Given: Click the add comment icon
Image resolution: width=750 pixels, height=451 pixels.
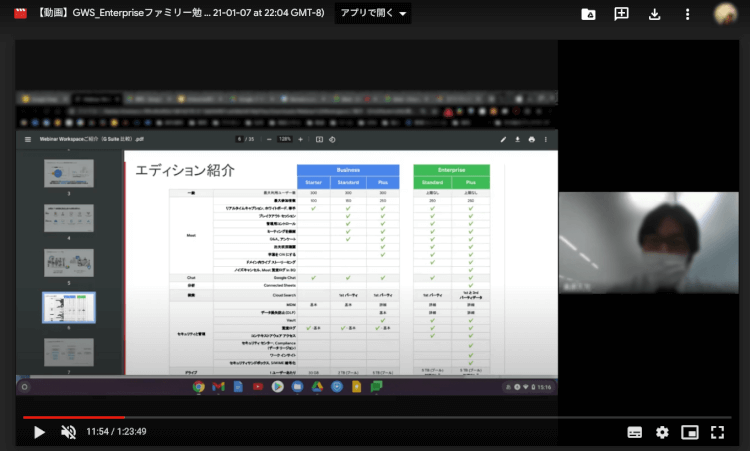Looking at the screenshot, I should pos(622,14).
